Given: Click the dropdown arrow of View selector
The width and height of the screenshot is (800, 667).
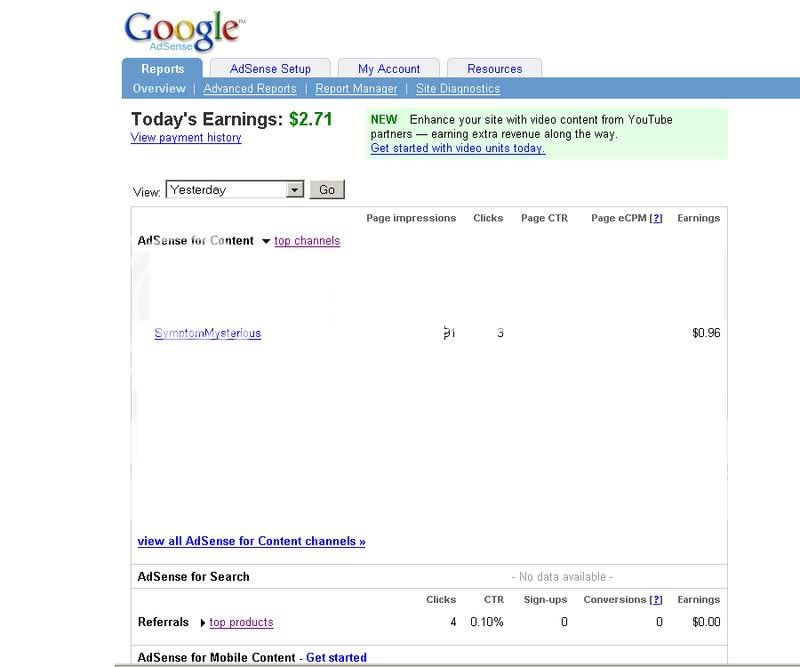Looking at the screenshot, I should click(294, 190).
